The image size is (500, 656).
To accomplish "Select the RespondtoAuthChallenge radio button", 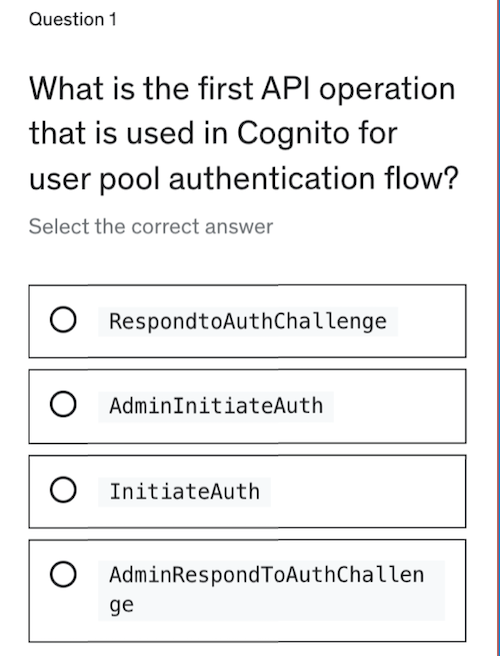I will point(63,320).
